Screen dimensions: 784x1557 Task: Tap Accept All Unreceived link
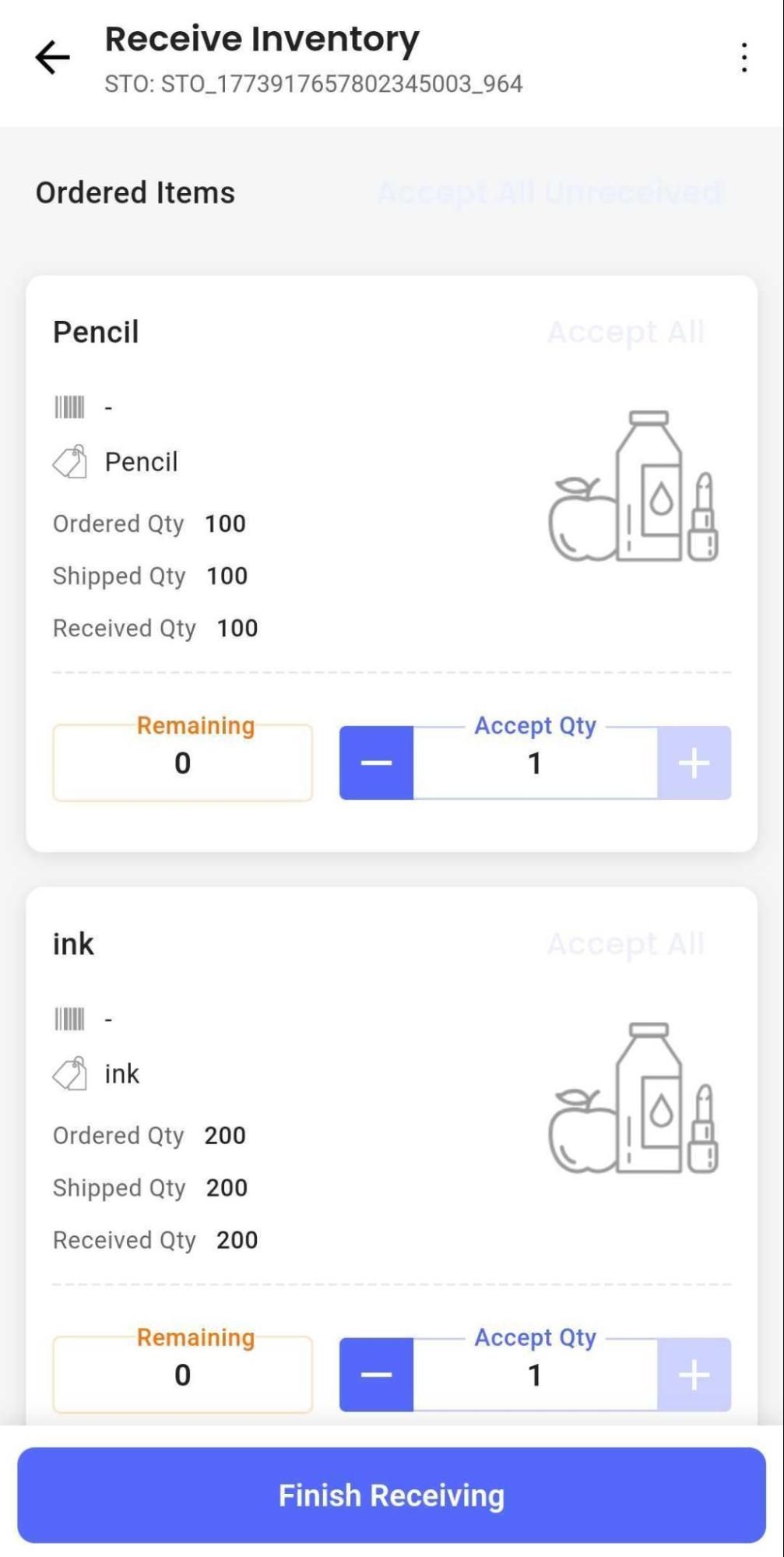pos(550,192)
